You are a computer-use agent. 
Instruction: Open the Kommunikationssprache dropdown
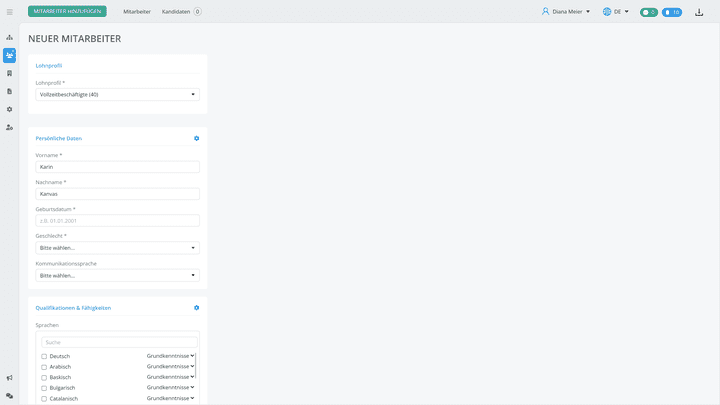pyautogui.click(x=117, y=275)
